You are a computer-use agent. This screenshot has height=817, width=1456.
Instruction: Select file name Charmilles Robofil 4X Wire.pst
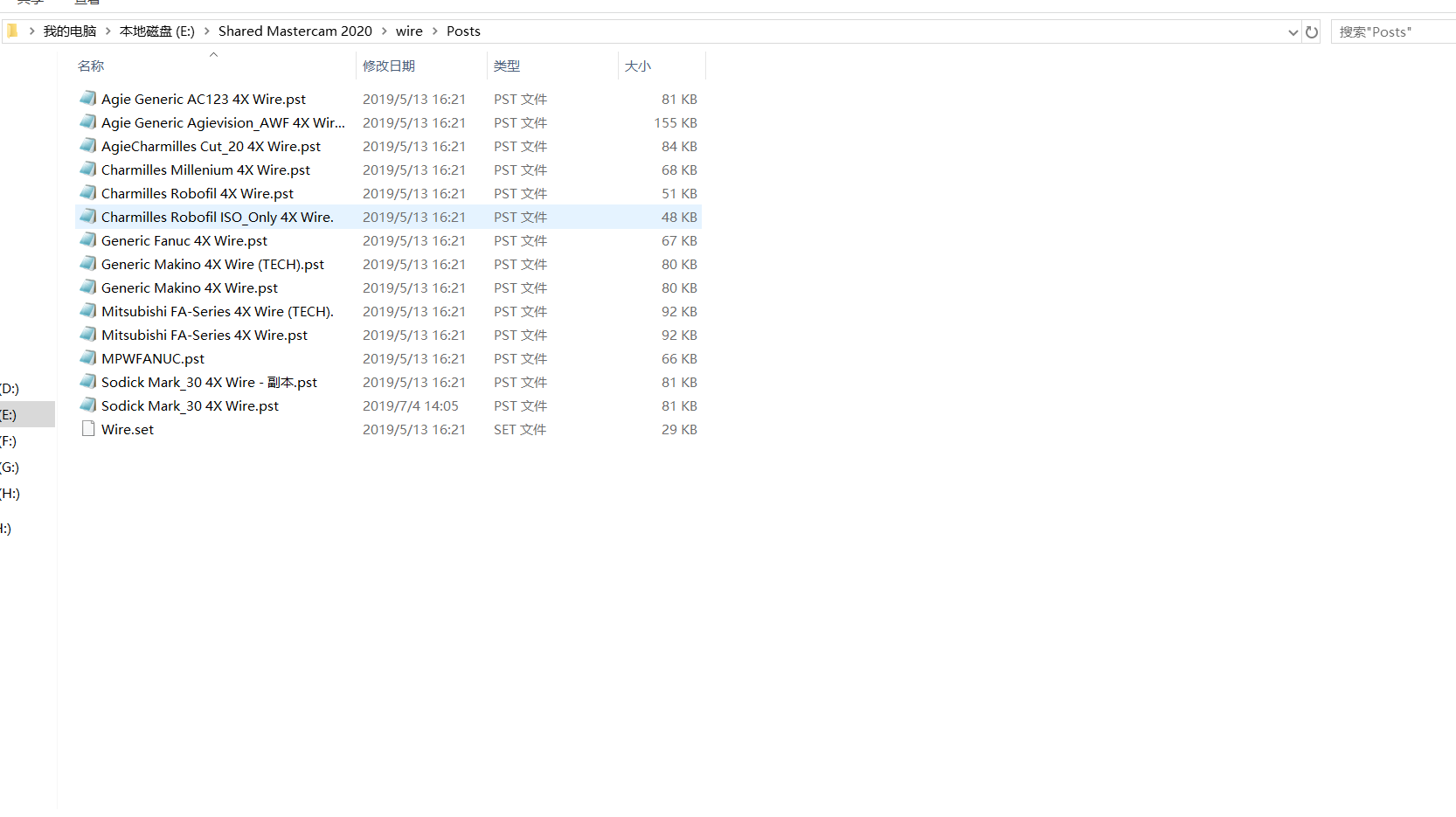coord(198,194)
